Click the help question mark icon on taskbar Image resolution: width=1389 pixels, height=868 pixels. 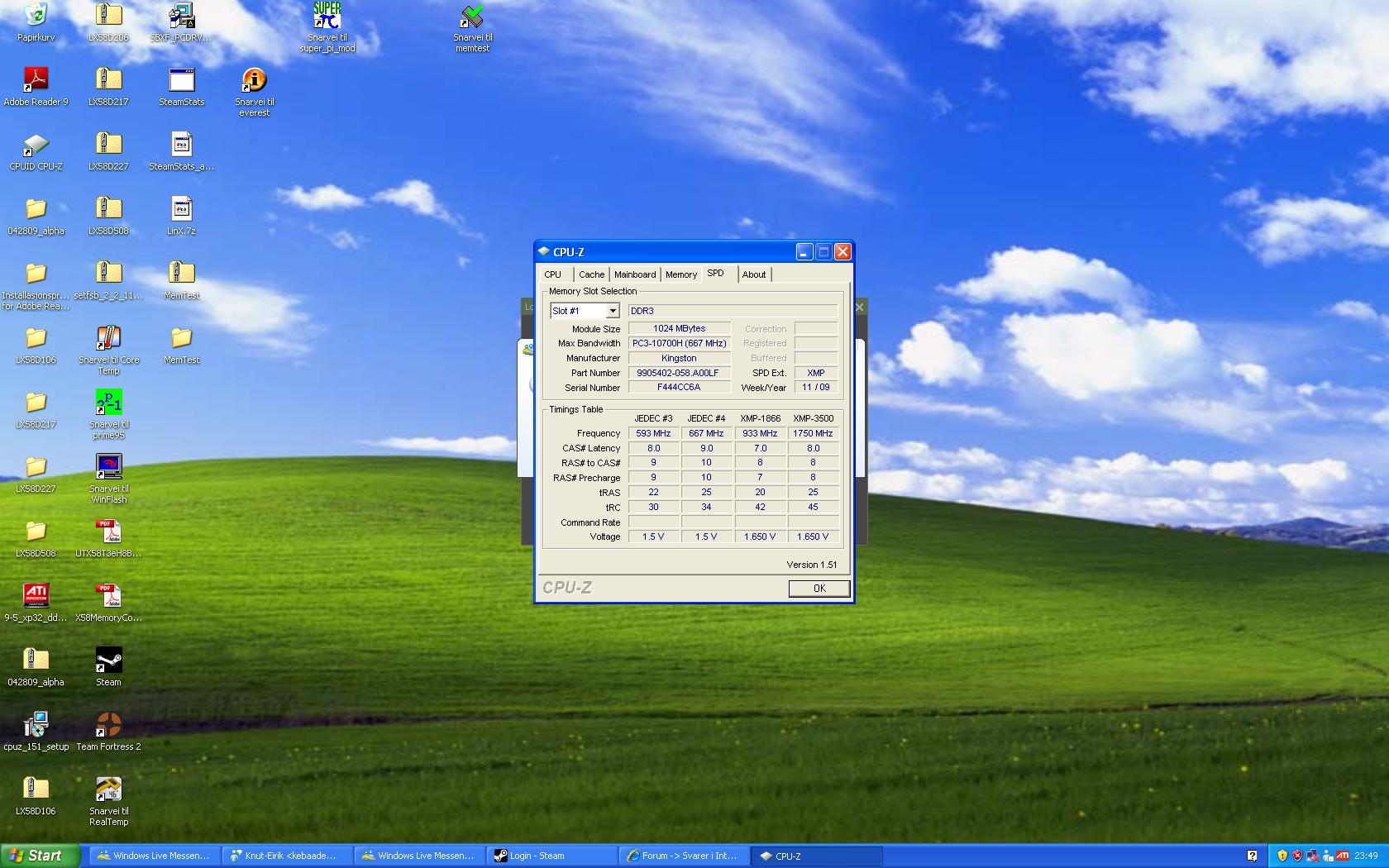click(1252, 856)
